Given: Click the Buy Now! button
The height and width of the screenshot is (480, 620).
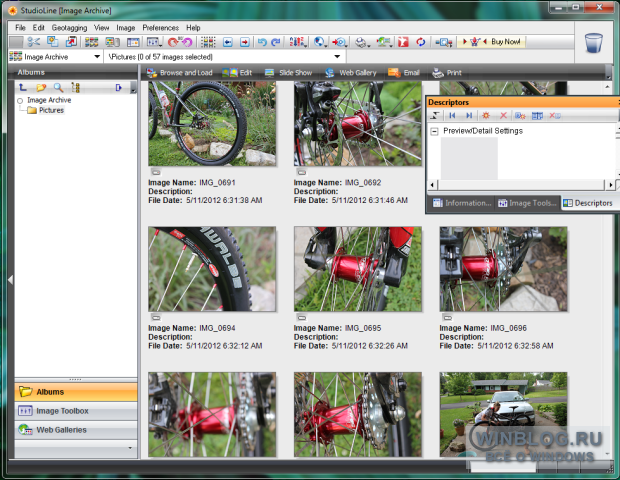Looking at the screenshot, I should [x=491, y=42].
